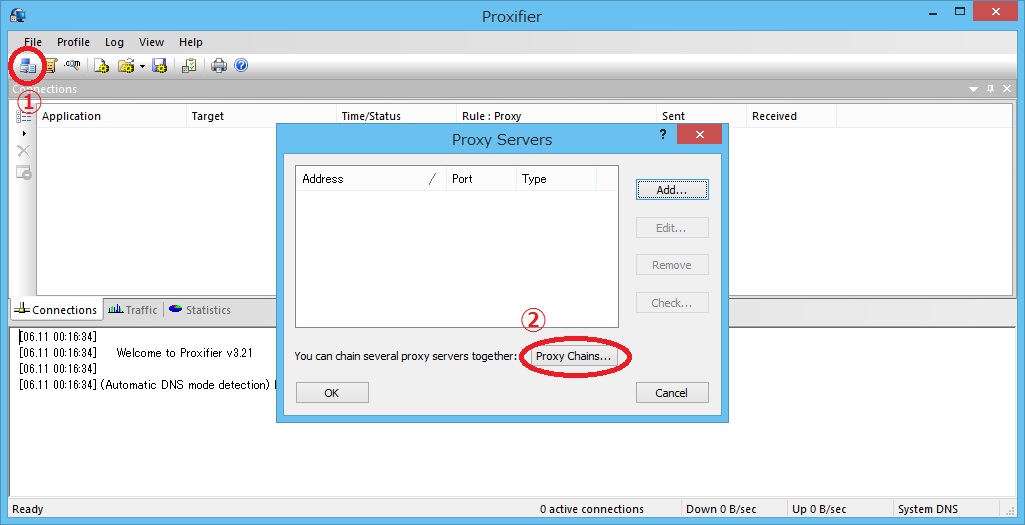The height and width of the screenshot is (525, 1025).
Task: Sort connections by Target column
Action: pos(261,116)
